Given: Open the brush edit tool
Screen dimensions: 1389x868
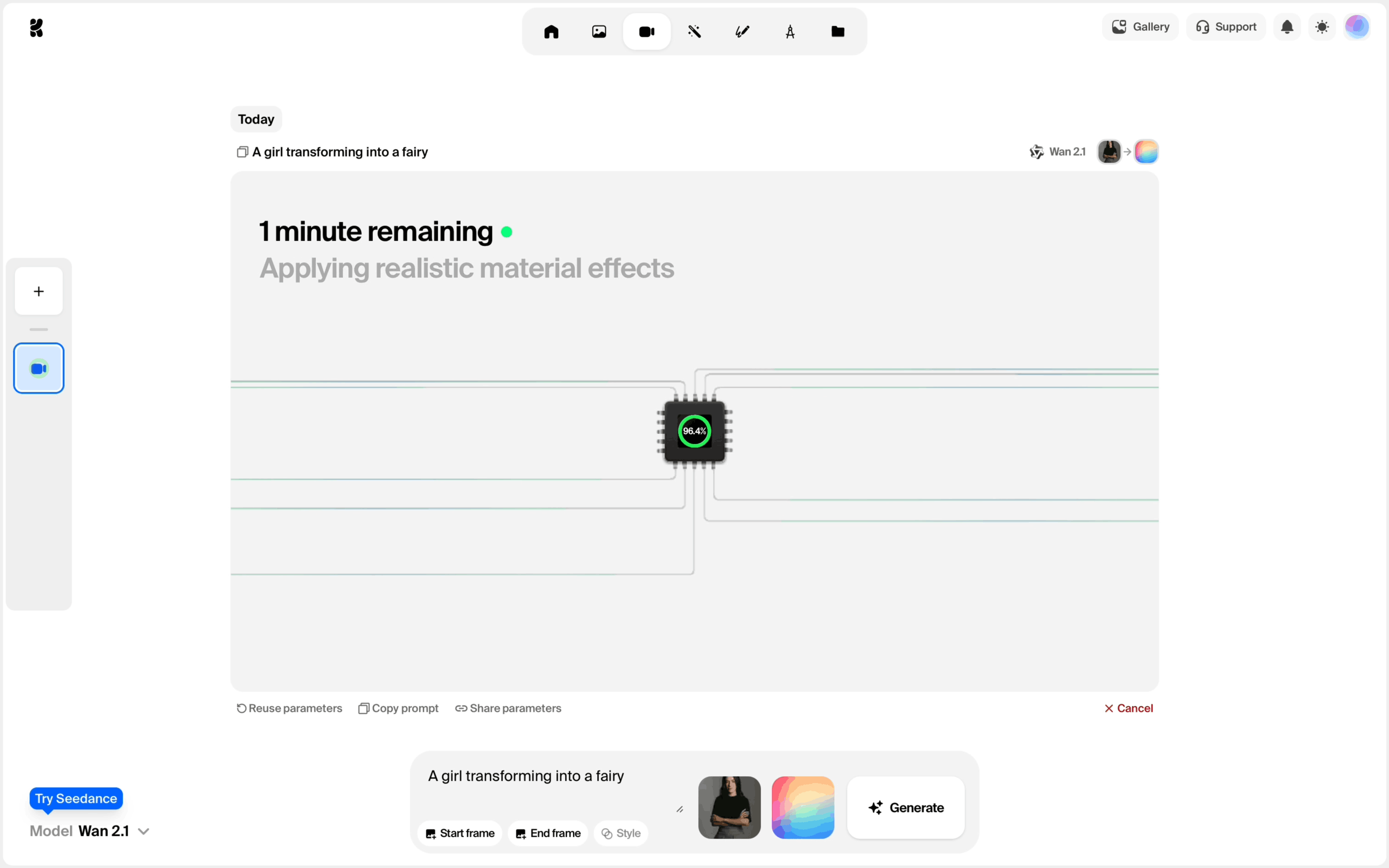Looking at the screenshot, I should click(742, 32).
